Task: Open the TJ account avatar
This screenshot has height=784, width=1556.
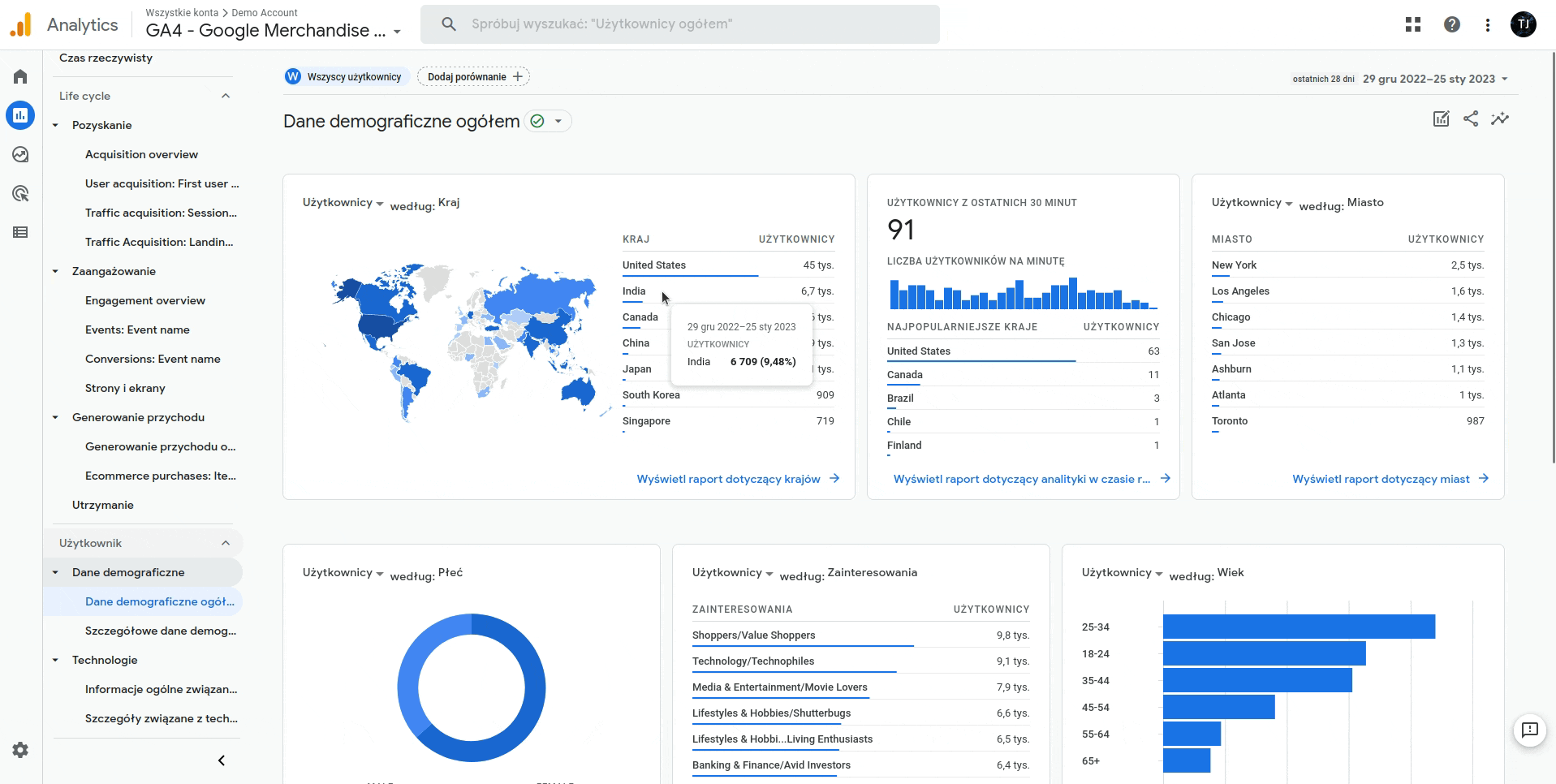Action: point(1524,24)
